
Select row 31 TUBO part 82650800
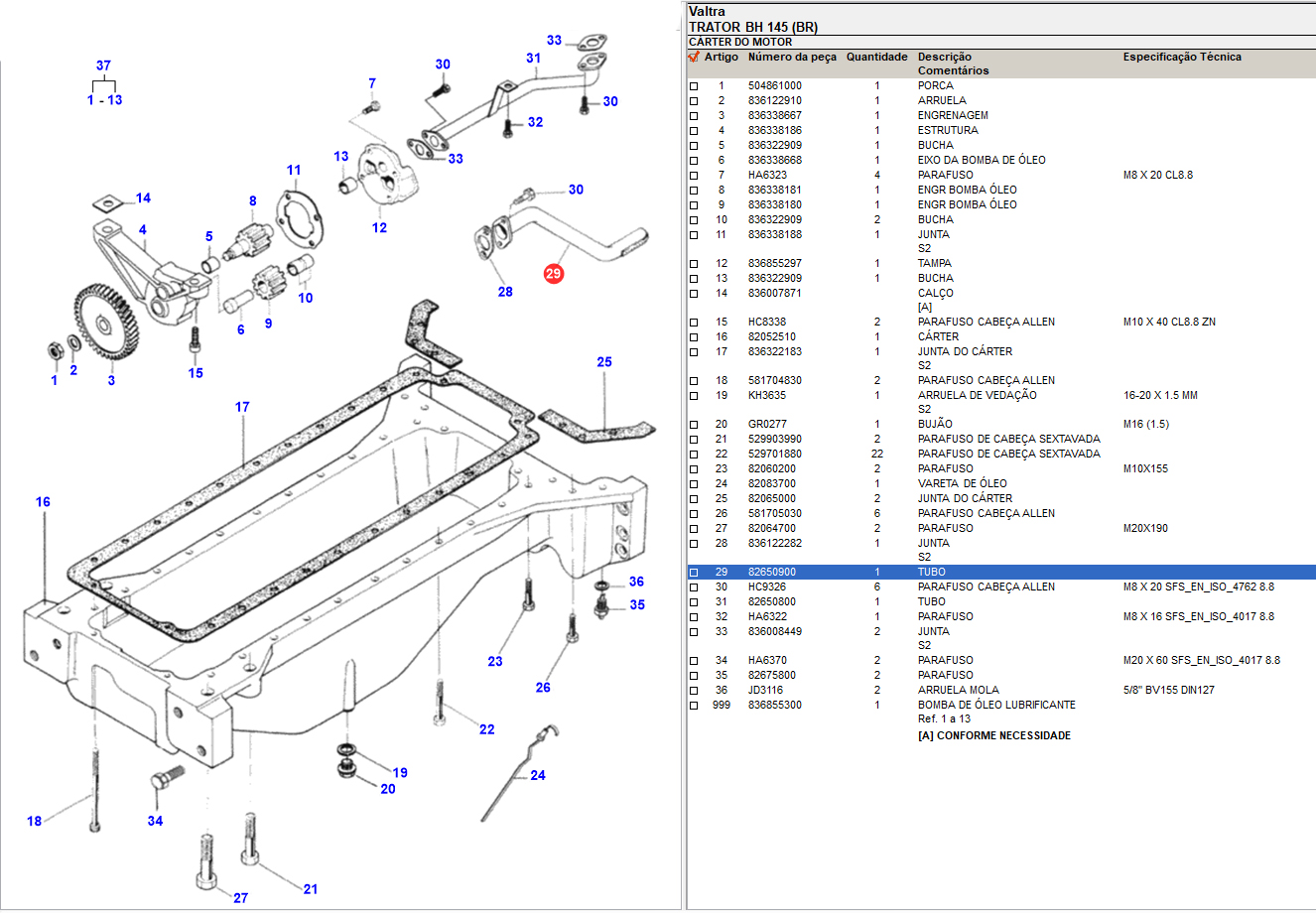click(x=771, y=601)
